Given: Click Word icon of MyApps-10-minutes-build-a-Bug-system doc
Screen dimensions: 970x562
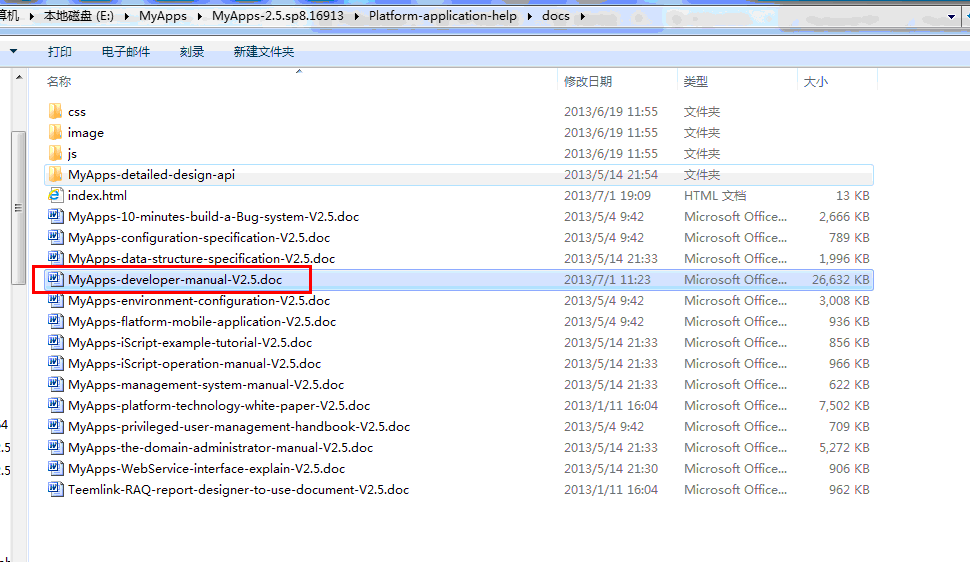Looking at the screenshot, I should [x=56, y=217].
